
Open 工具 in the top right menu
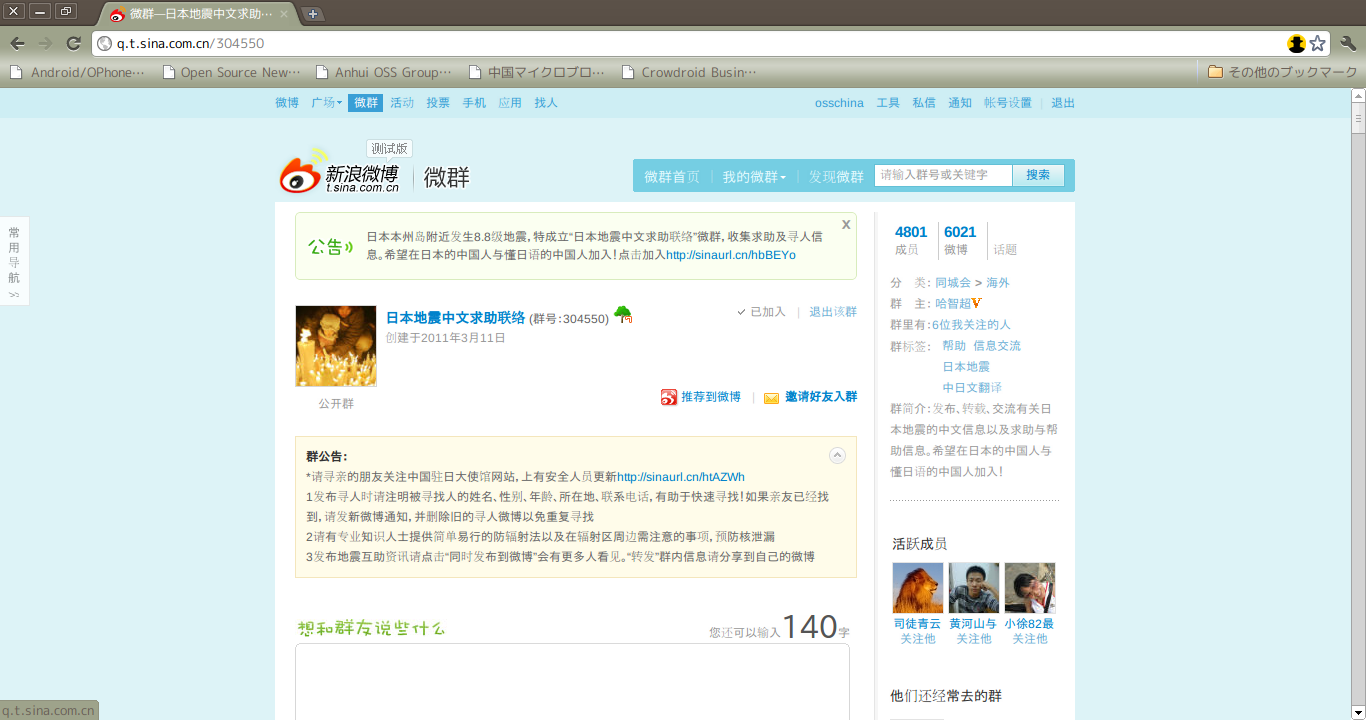pyautogui.click(x=888, y=103)
